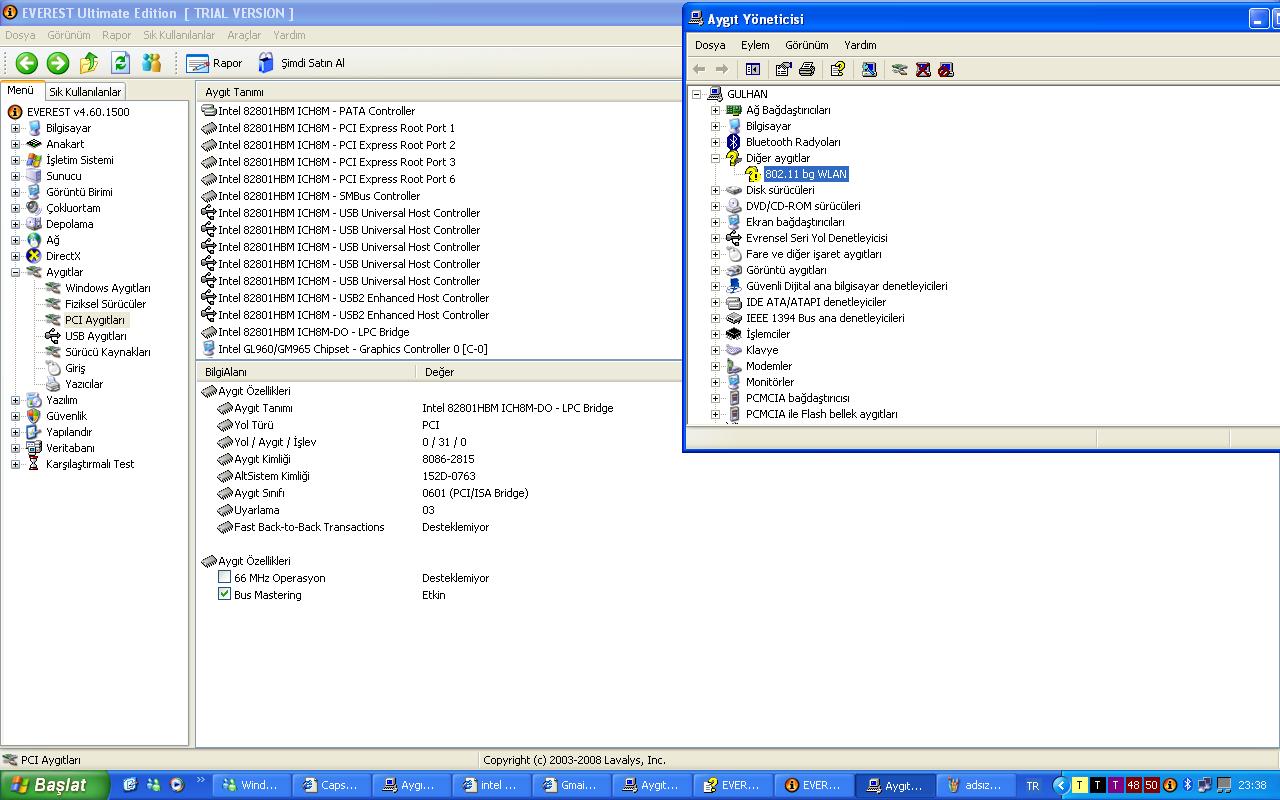The width and height of the screenshot is (1280, 800).
Task: Click the Uninstall device icon in toolbar
Action: (923, 69)
